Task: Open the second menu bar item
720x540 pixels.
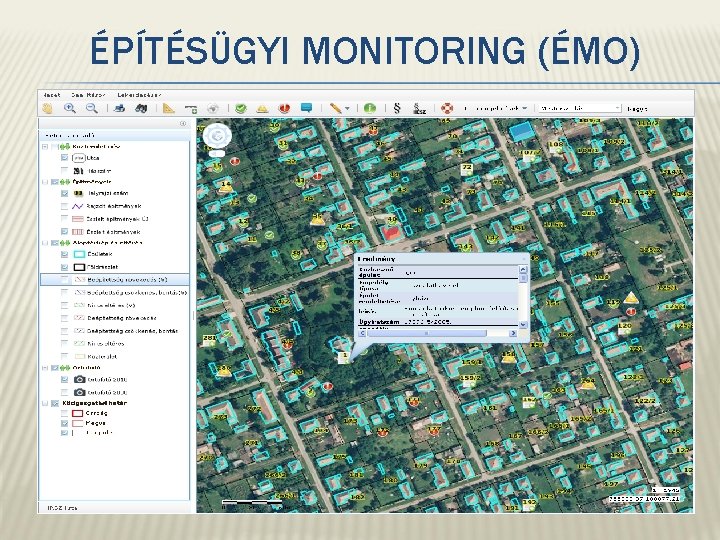Action: click(89, 95)
